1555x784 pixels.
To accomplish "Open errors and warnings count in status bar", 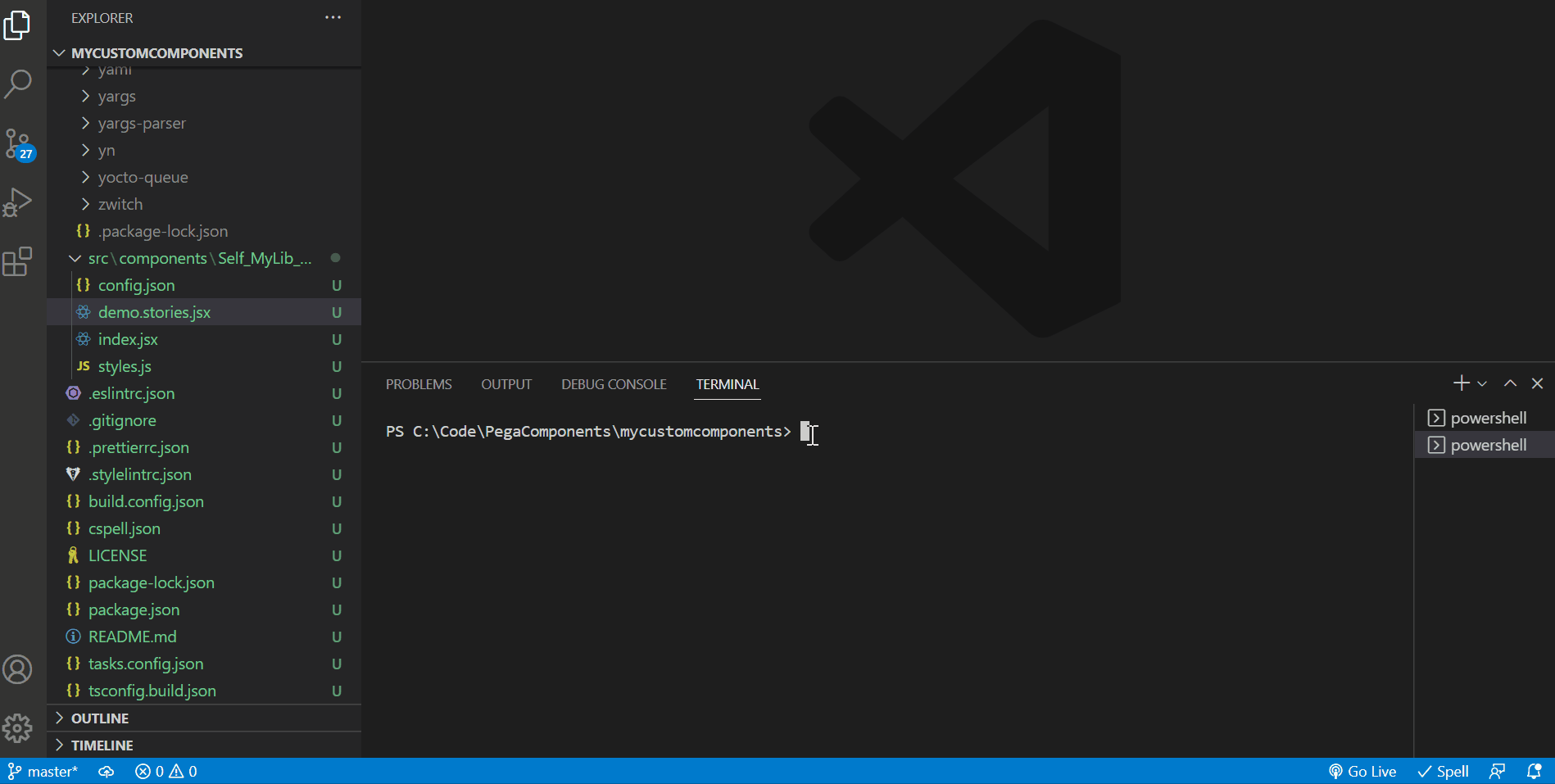I will coord(166,772).
